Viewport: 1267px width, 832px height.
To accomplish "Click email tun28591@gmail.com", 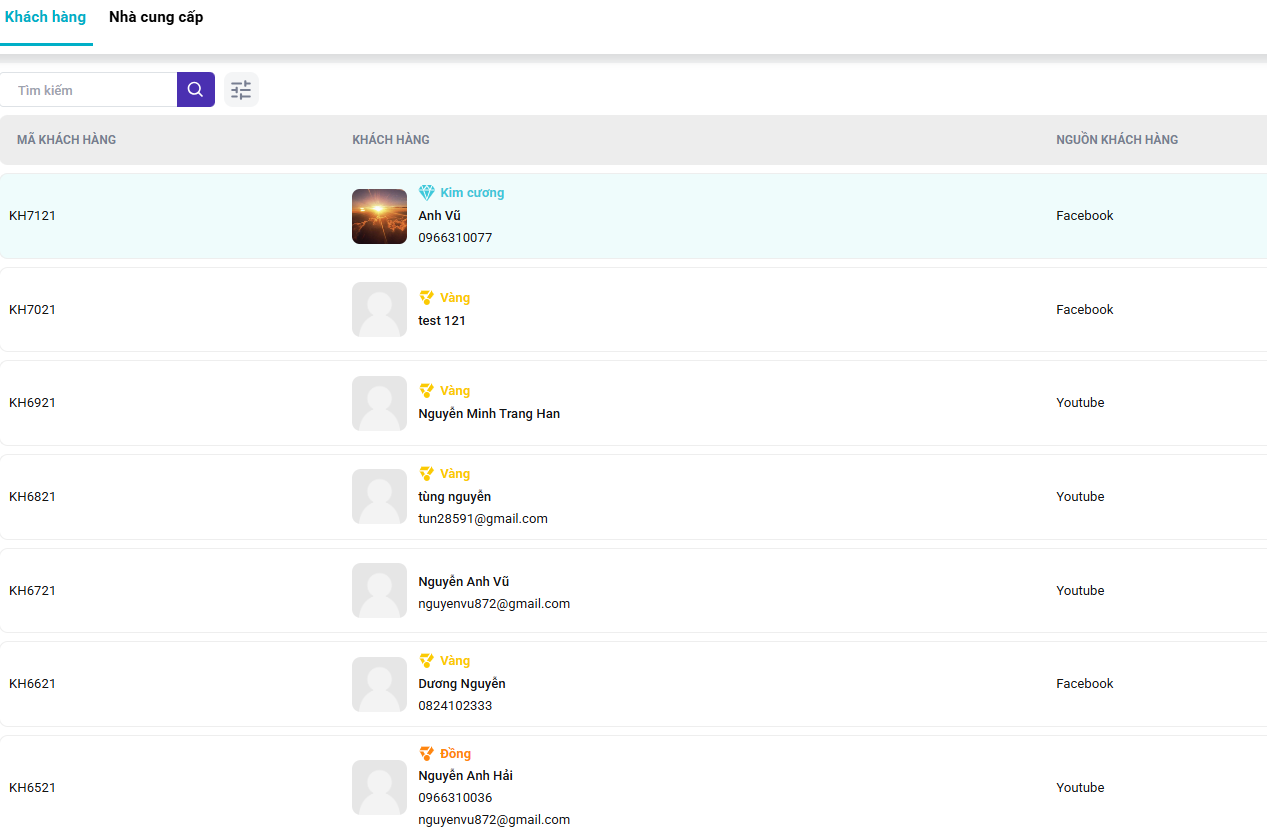I will tap(483, 519).
